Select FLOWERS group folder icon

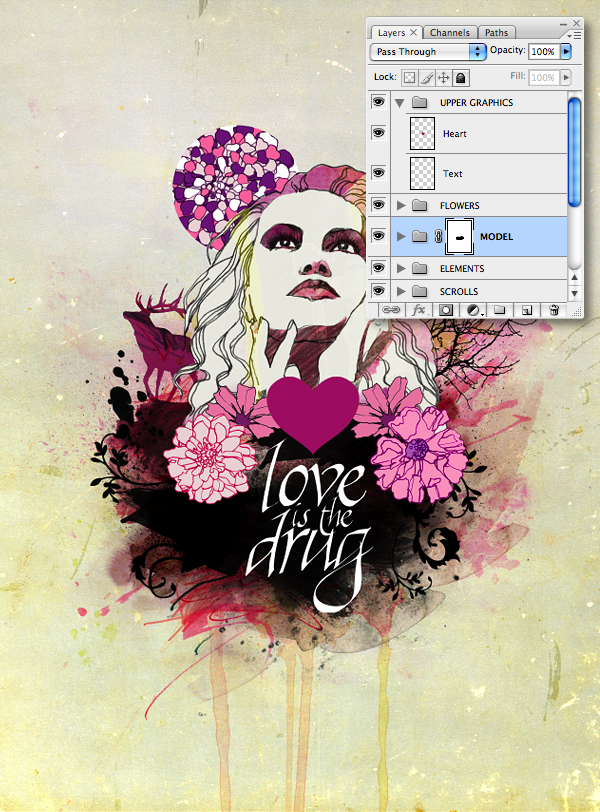click(419, 206)
